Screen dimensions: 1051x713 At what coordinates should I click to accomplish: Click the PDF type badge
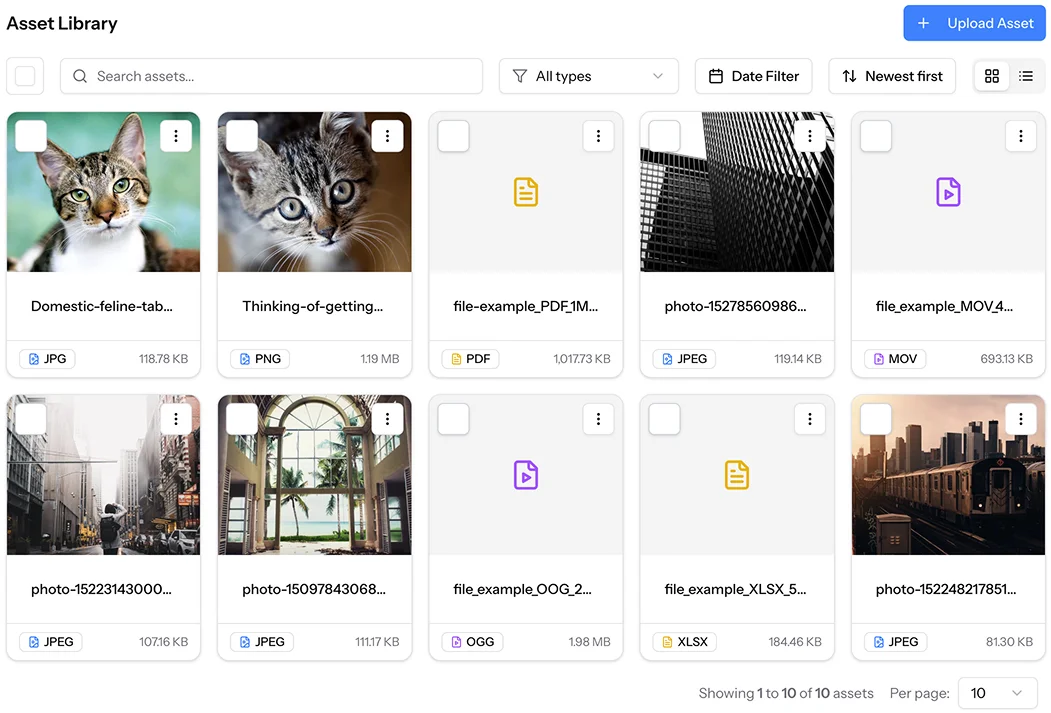(x=471, y=359)
